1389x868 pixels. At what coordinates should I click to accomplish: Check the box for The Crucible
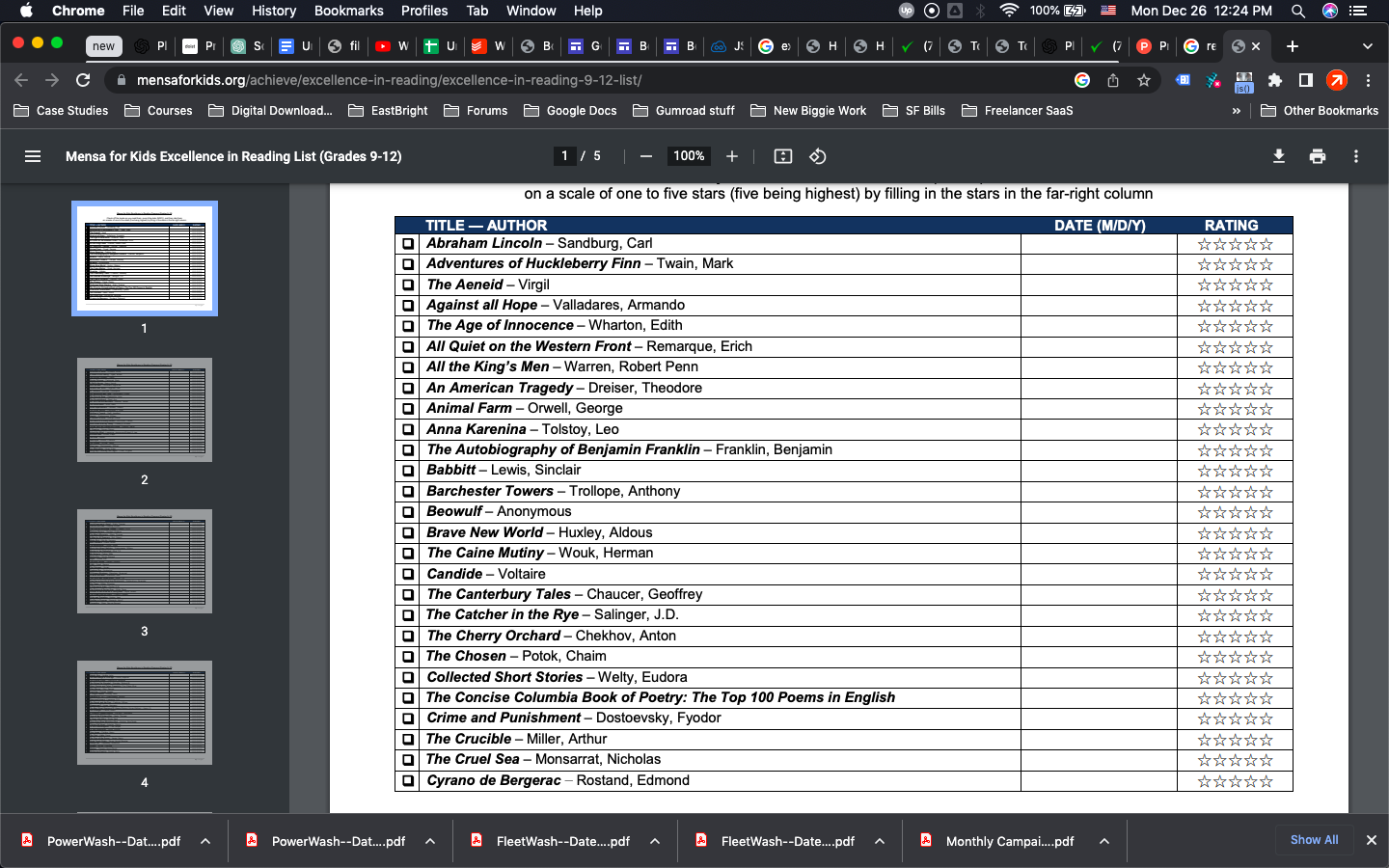pos(408,740)
